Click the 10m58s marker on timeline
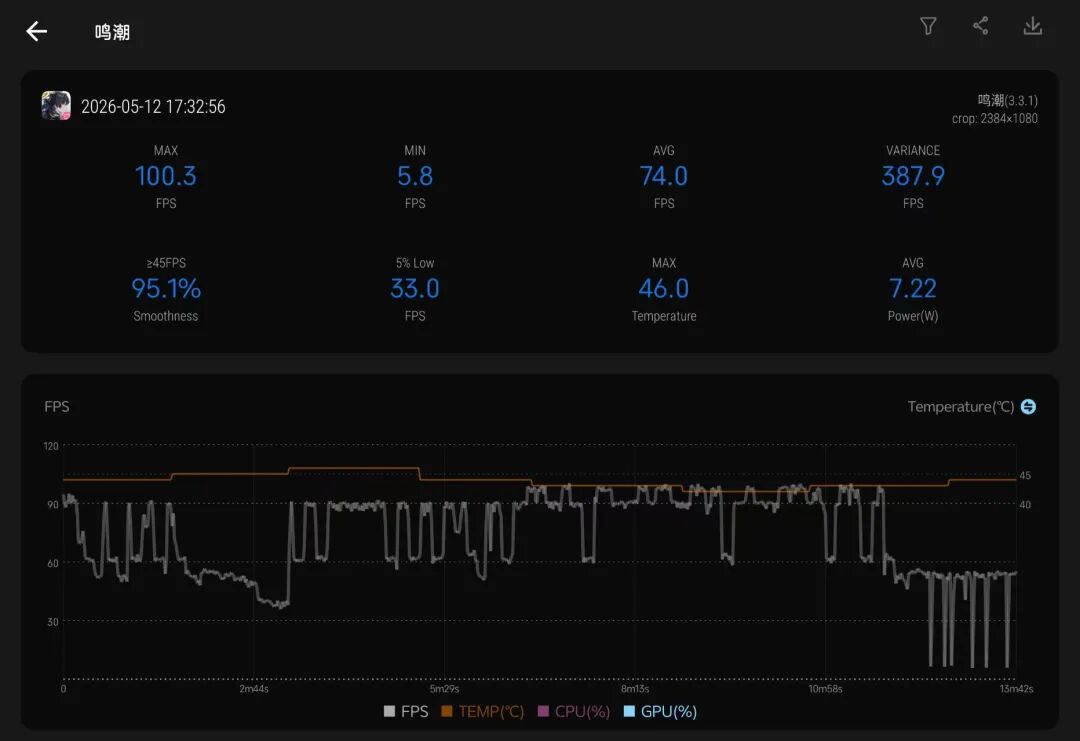 click(x=825, y=689)
